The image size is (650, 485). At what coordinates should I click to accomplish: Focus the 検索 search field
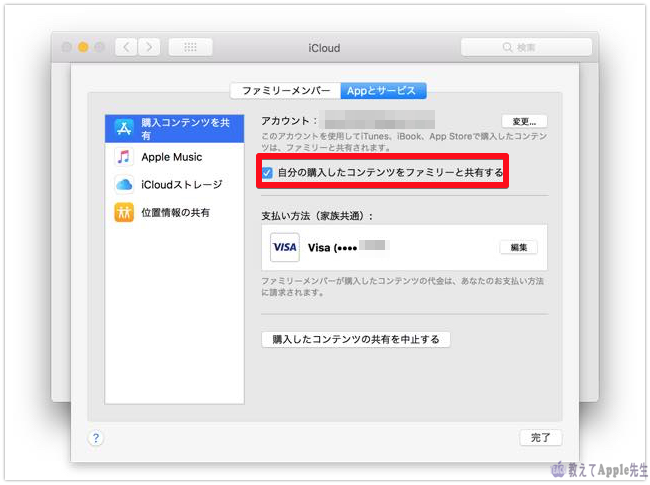tap(526, 47)
